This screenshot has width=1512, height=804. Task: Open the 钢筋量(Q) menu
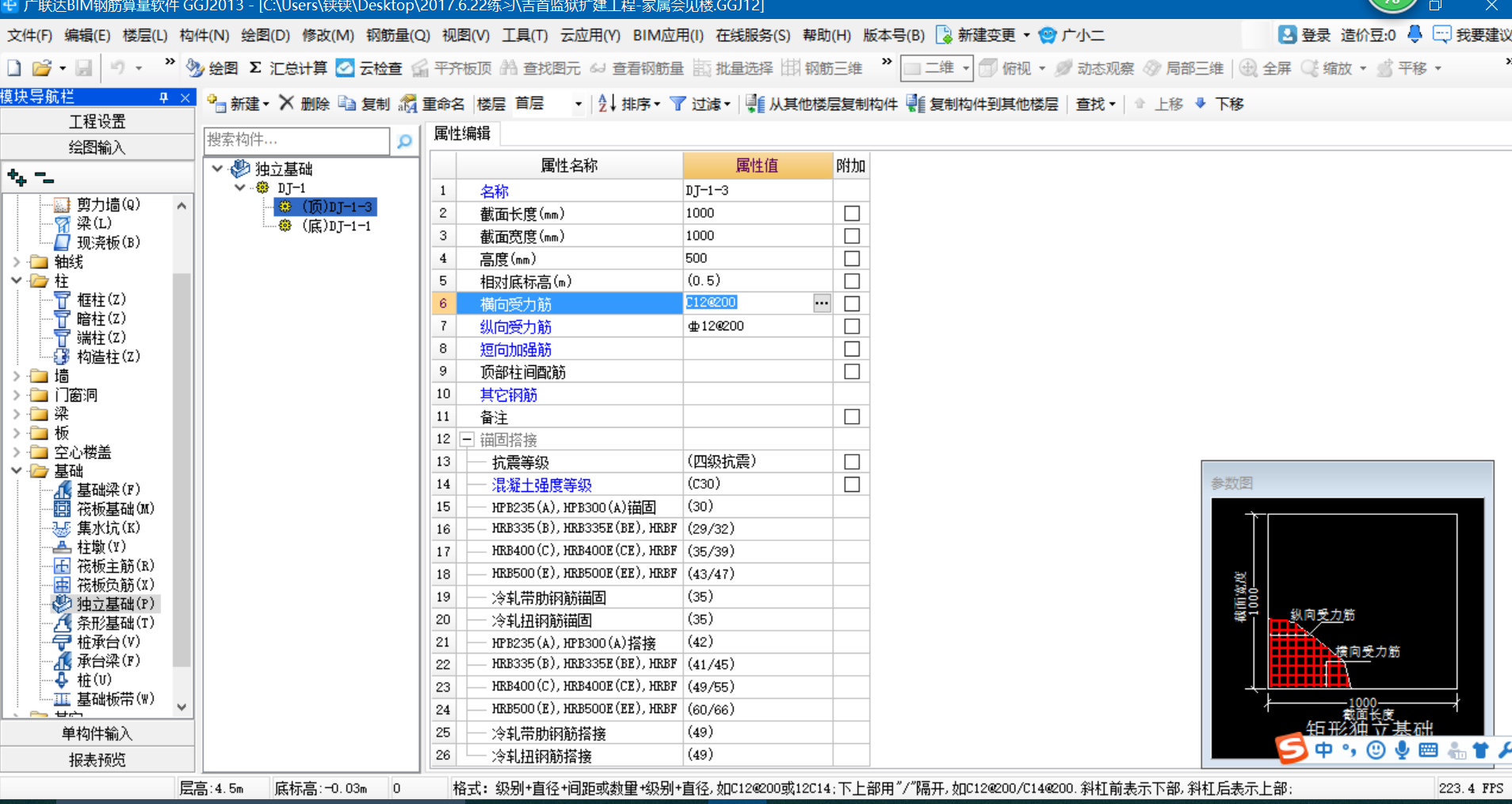pos(398,36)
